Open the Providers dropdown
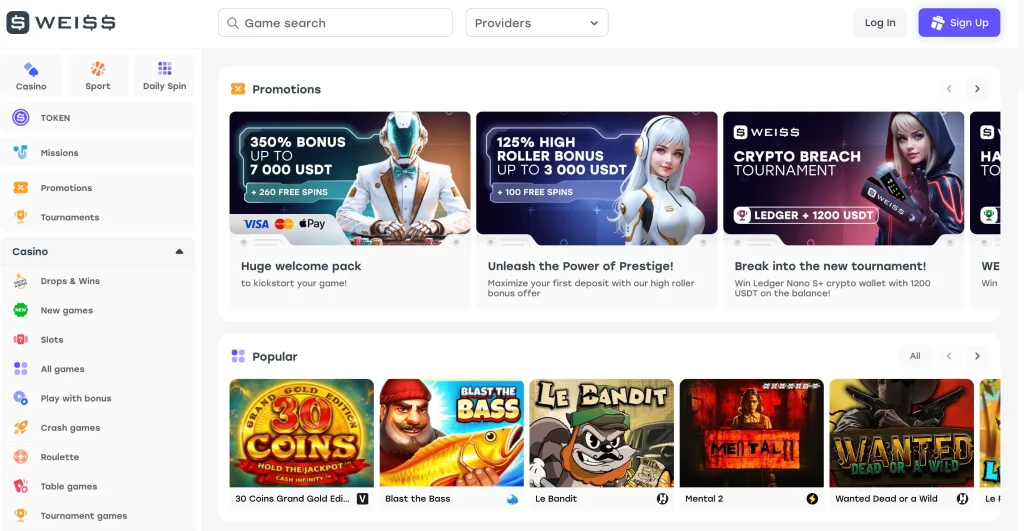The width and height of the screenshot is (1024, 531). 537,23
